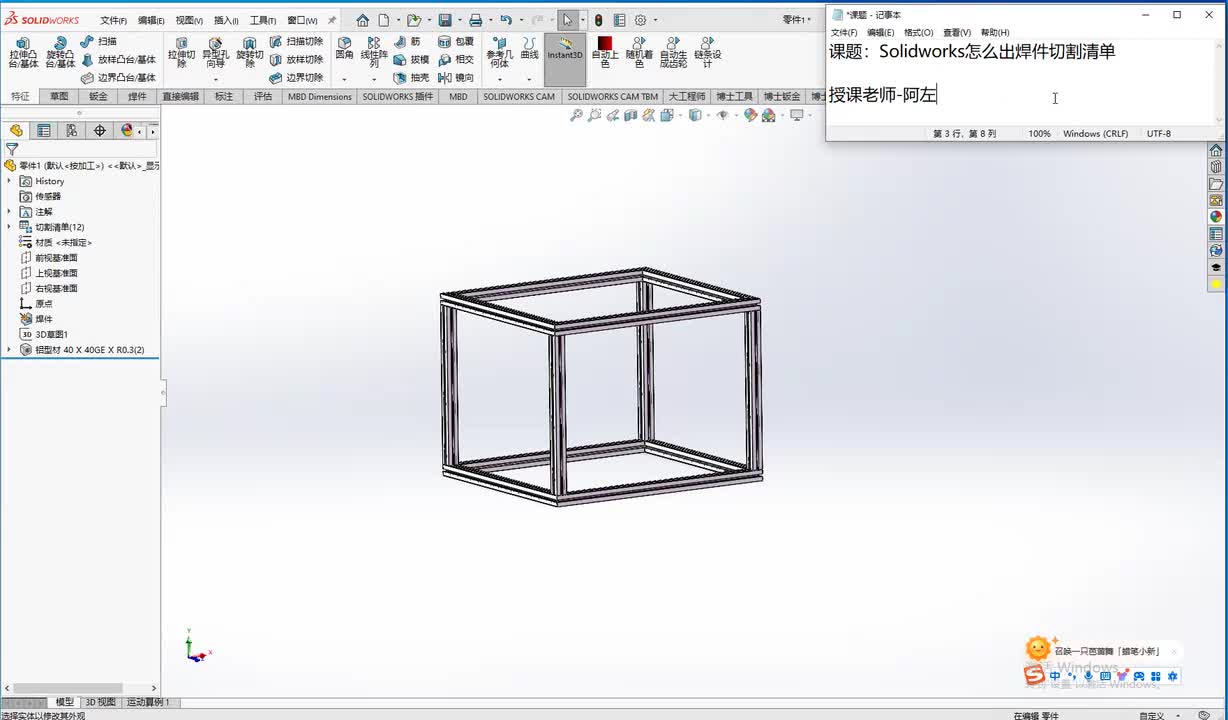Click the 筋 rib tool
The width and height of the screenshot is (1228, 720).
pos(408,42)
